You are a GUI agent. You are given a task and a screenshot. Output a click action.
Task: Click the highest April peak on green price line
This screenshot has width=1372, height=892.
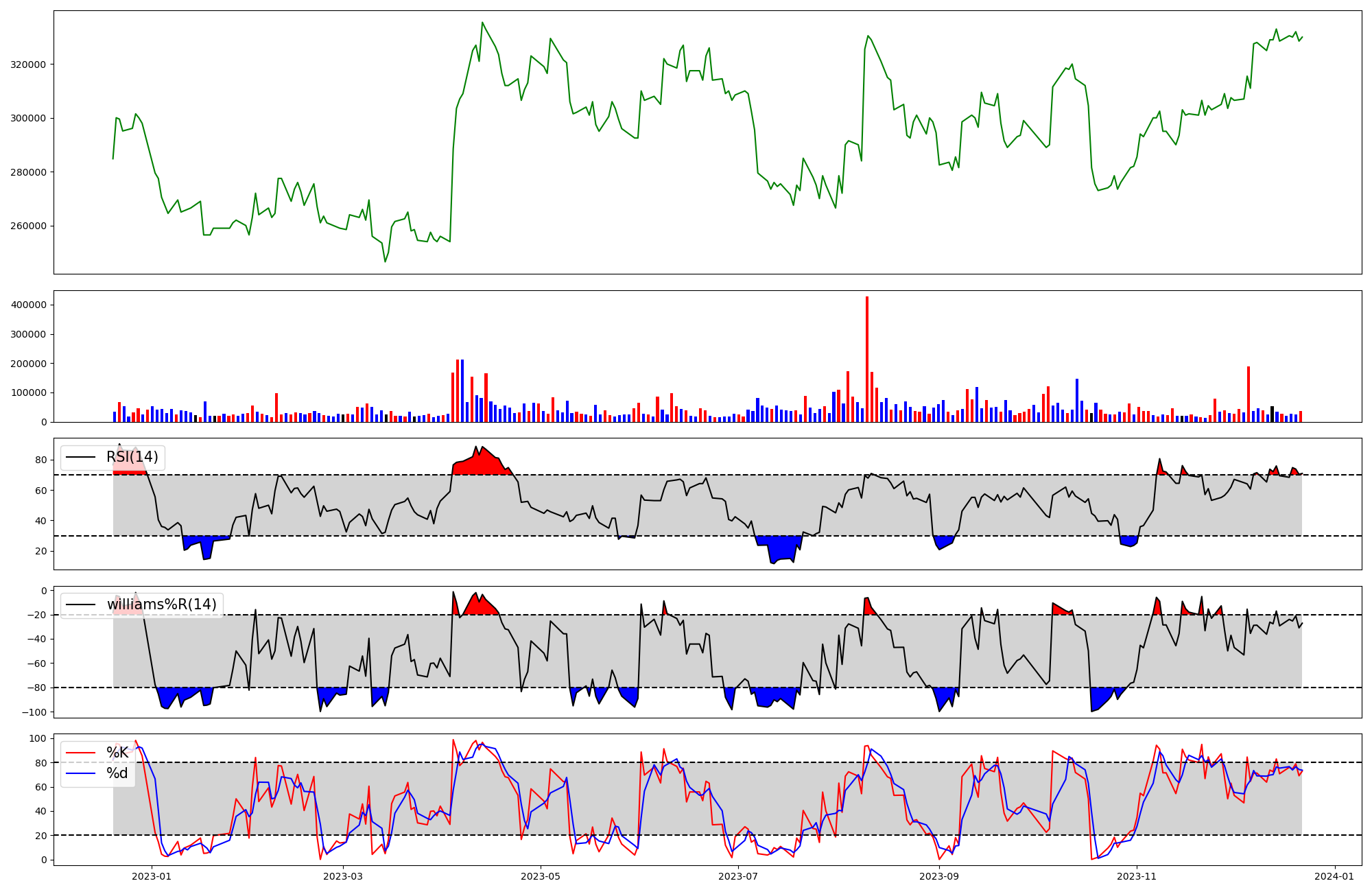point(482,23)
